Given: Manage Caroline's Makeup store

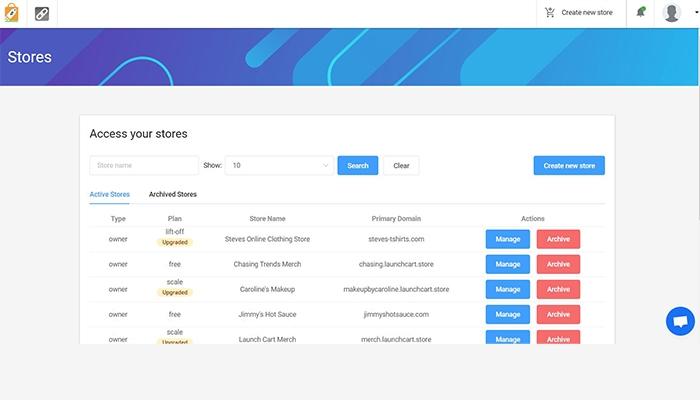Looking at the screenshot, I should 508,289.
